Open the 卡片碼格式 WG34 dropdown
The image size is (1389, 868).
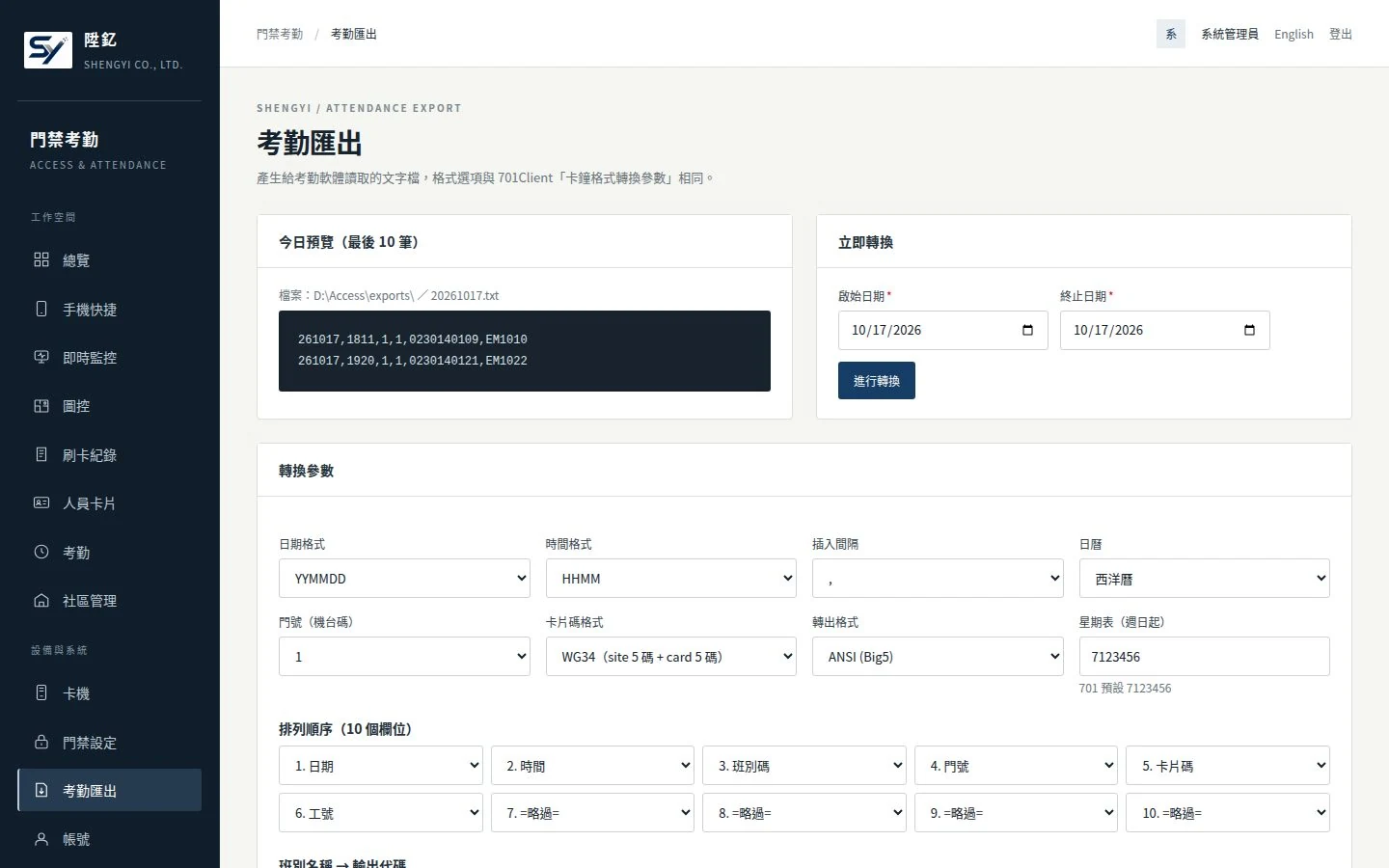pos(671,657)
